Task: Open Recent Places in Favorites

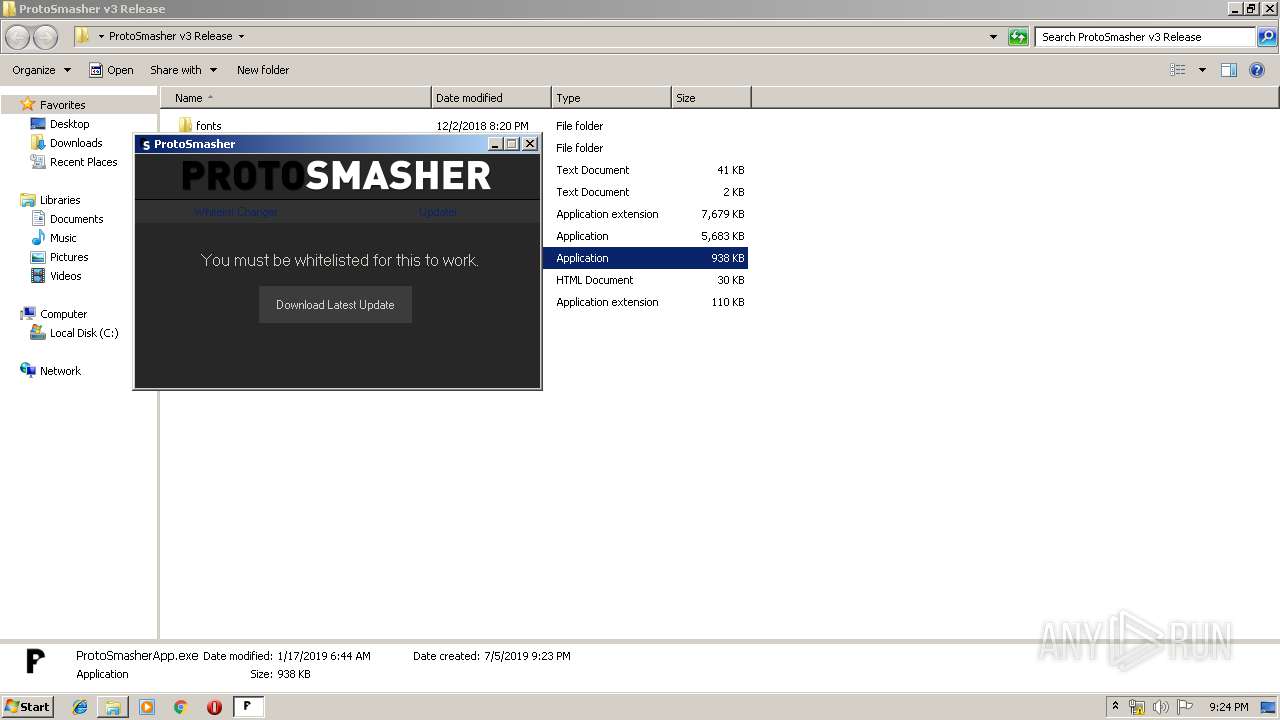Action: point(83,162)
